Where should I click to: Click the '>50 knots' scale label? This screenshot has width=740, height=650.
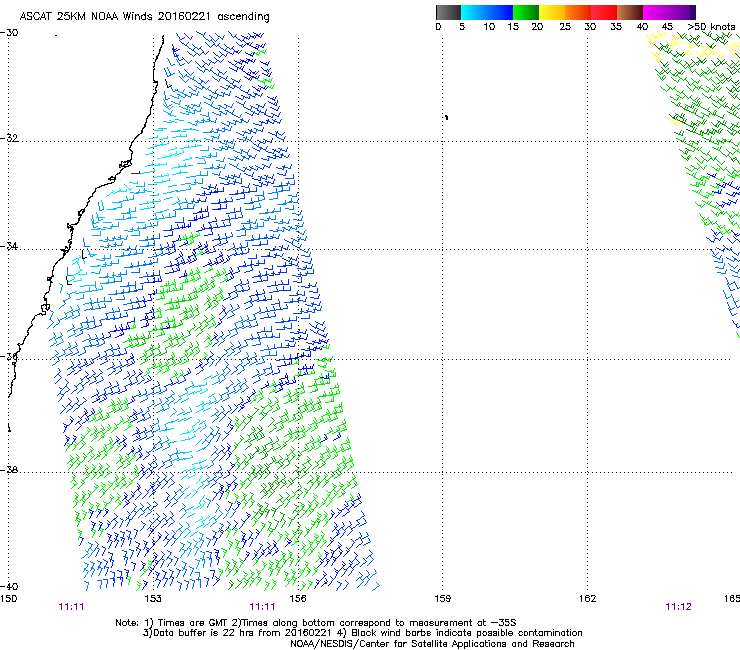711,27
